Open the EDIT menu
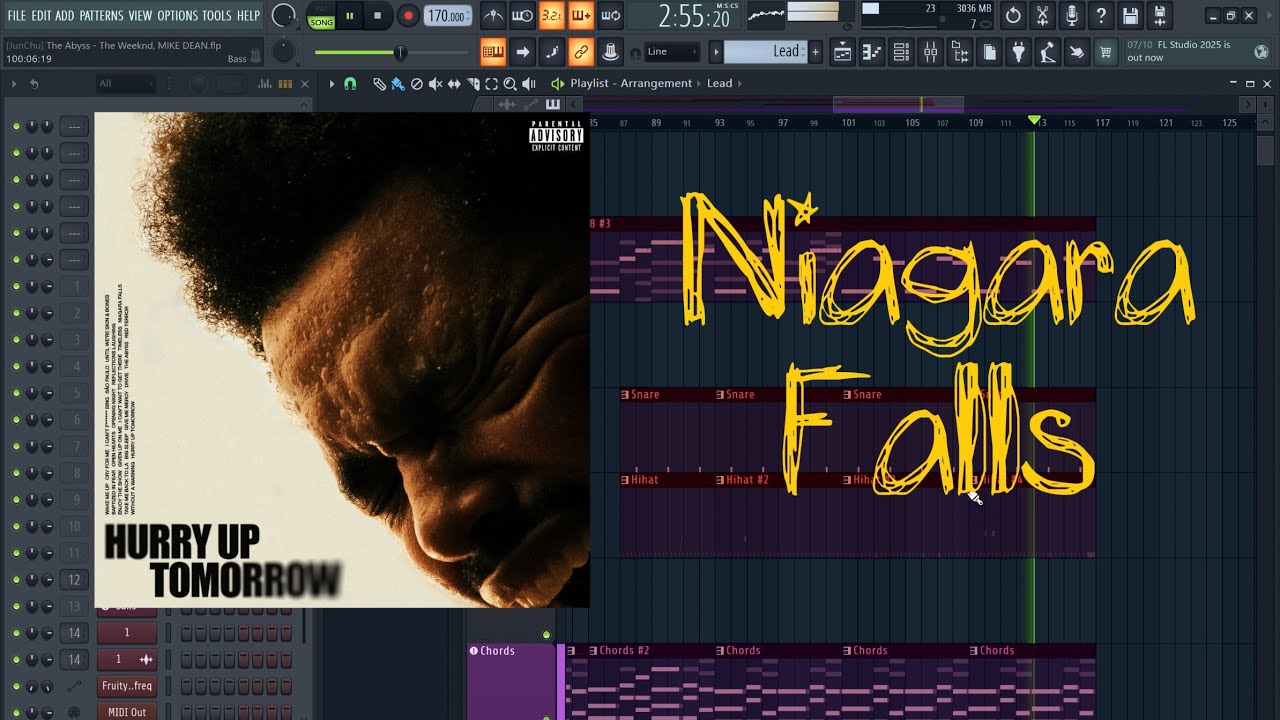Image resolution: width=1280 pixels, height=720 pixels. (x=41, y=16)
